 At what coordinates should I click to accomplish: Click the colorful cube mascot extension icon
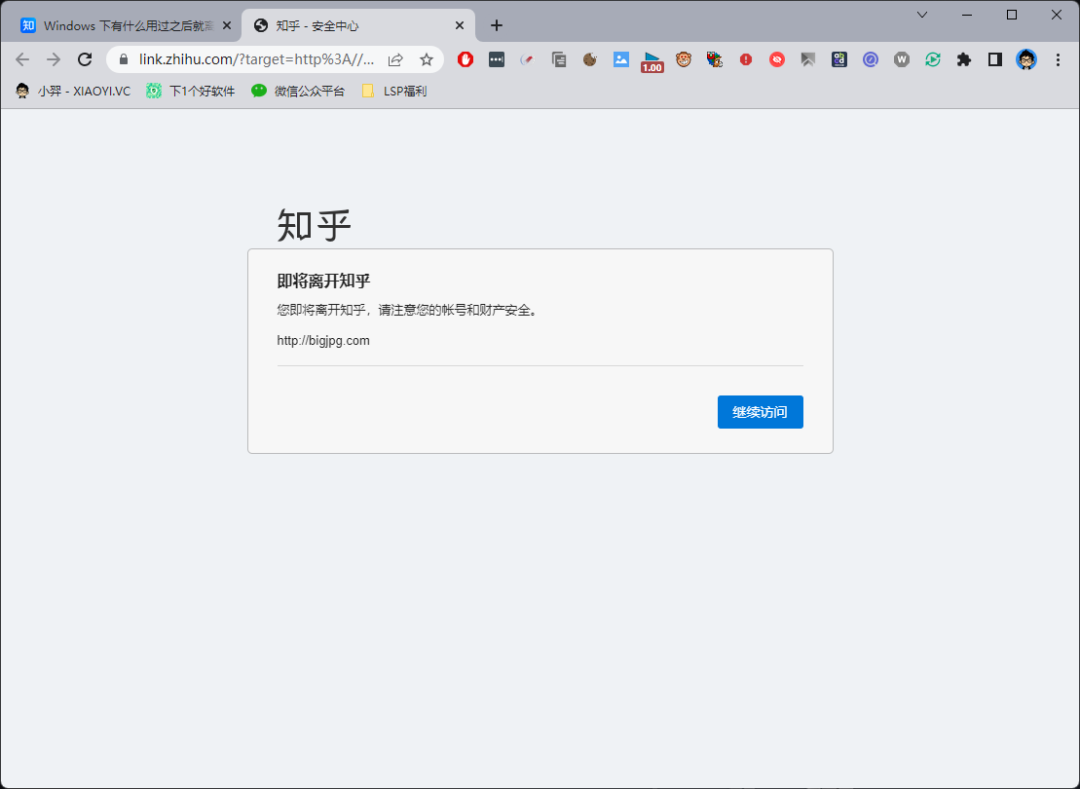tap(714, 60)
